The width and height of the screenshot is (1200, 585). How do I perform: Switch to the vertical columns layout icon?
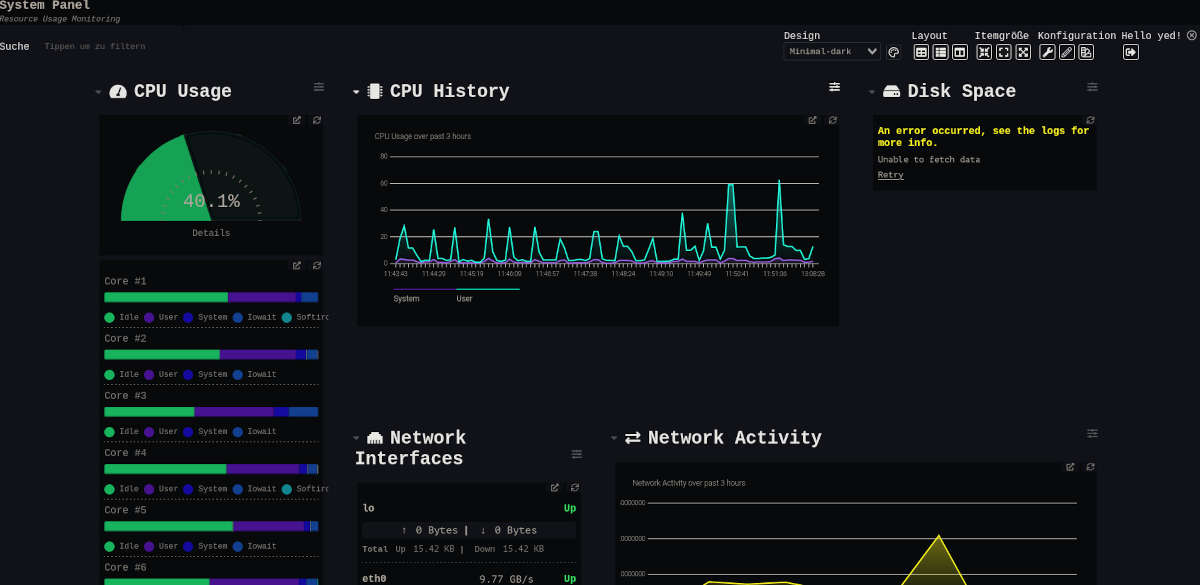(960, 52)
